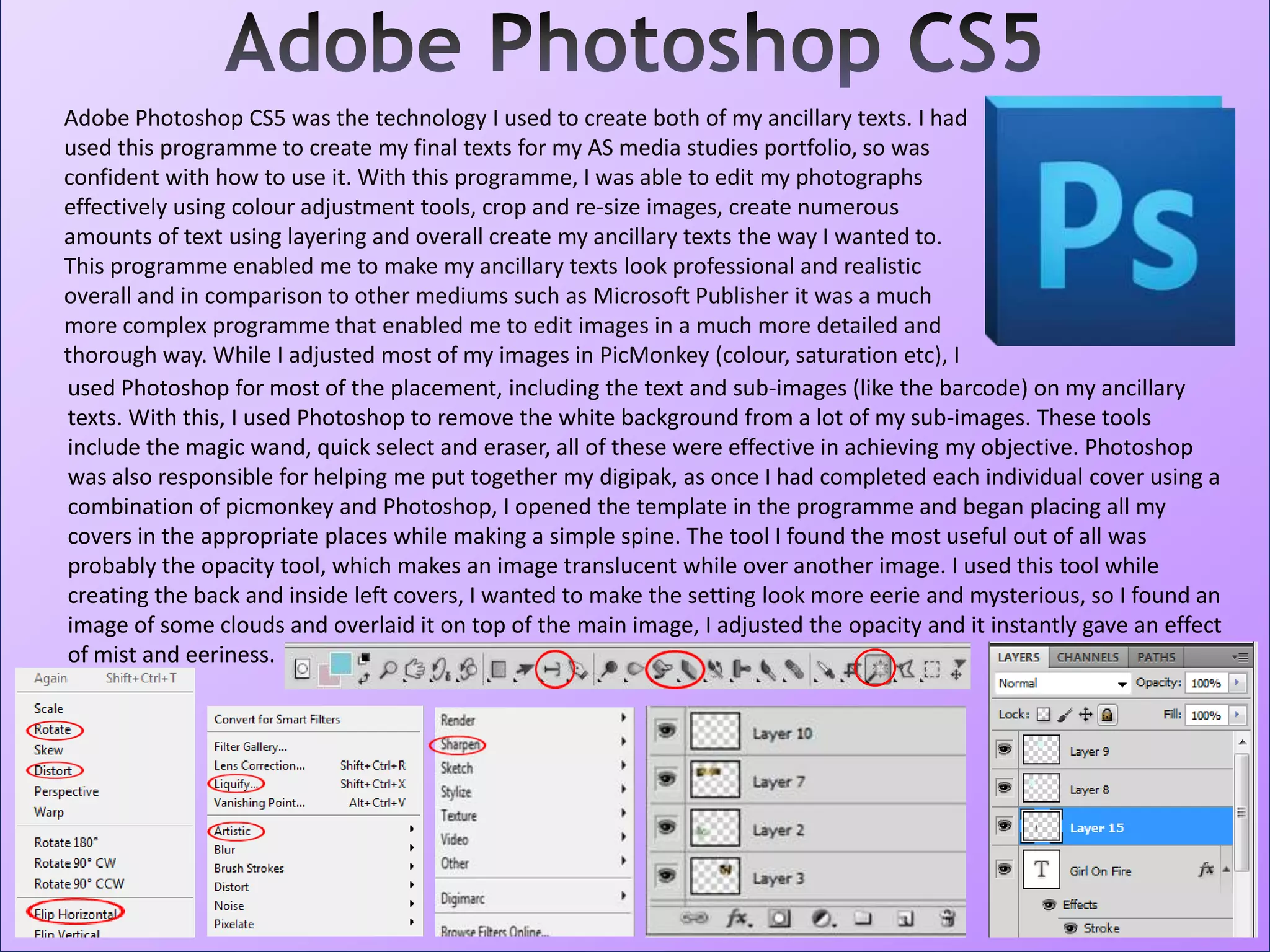Viewport: 1270px width, 952px height.
Task: Select the dashed Rectangular Marquee tool
Action: pyautogui.click(x=931, y=669)
